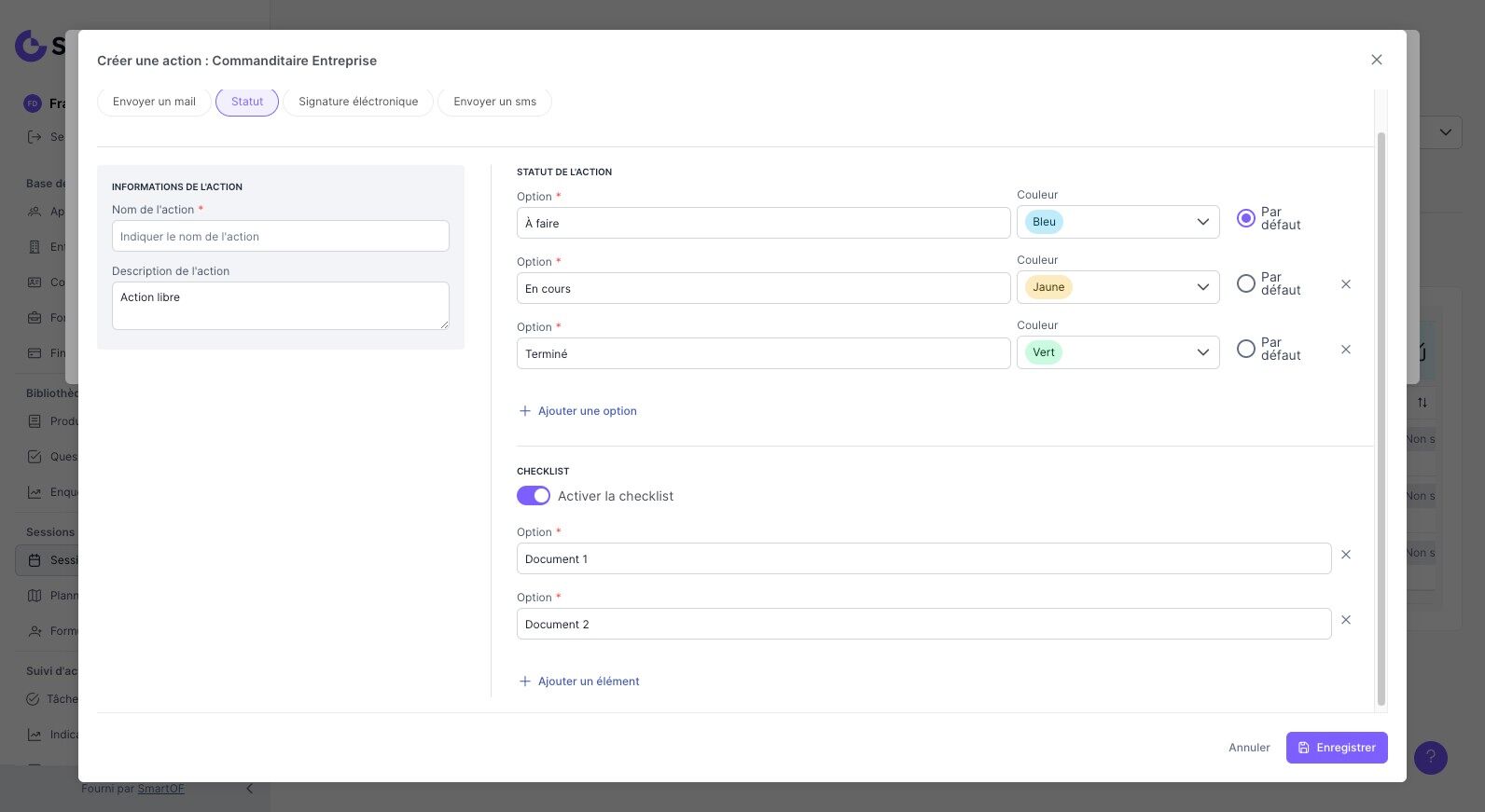Click the plus icon for 'Ajouter un élément'

[x=524, y=681]
